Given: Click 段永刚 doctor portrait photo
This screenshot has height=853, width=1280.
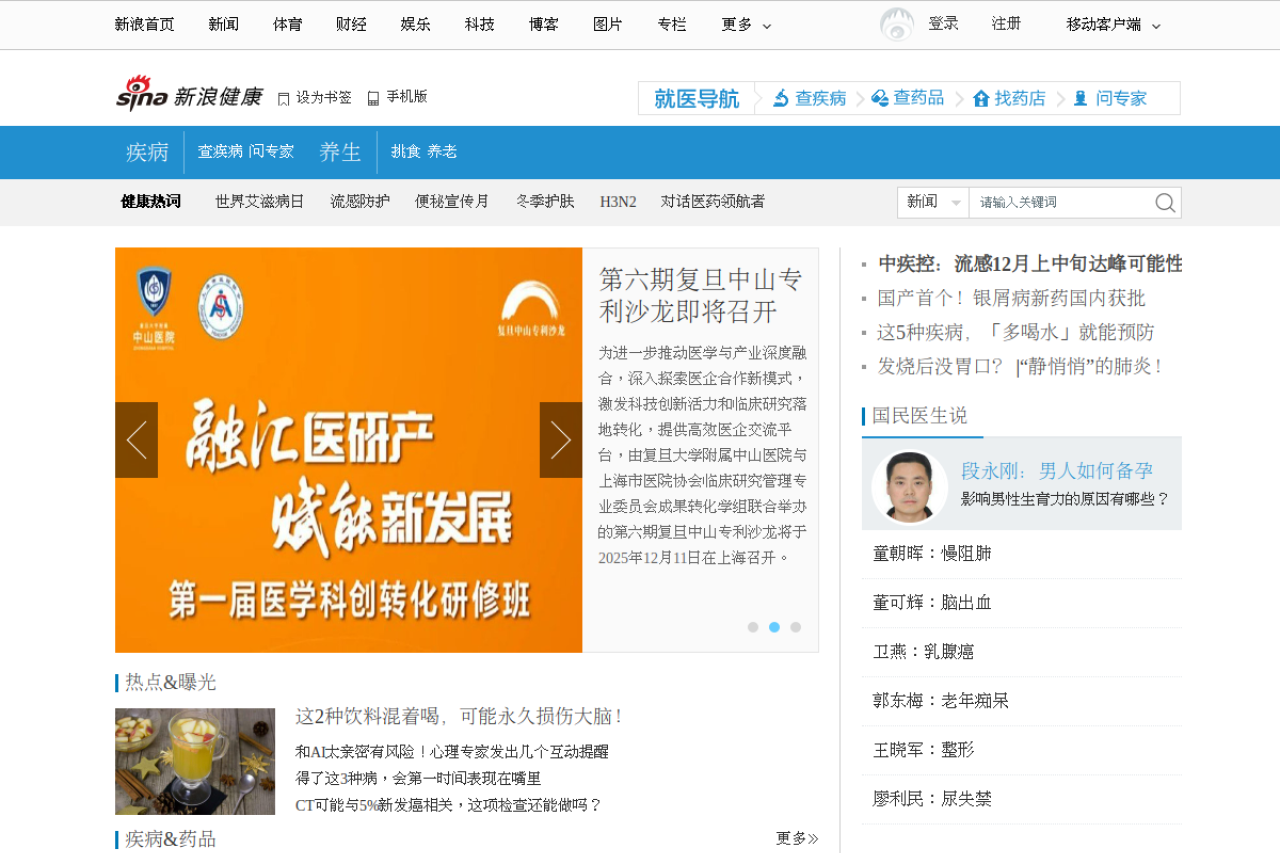Looking at the screenshot, I should (x=909, y=487).
